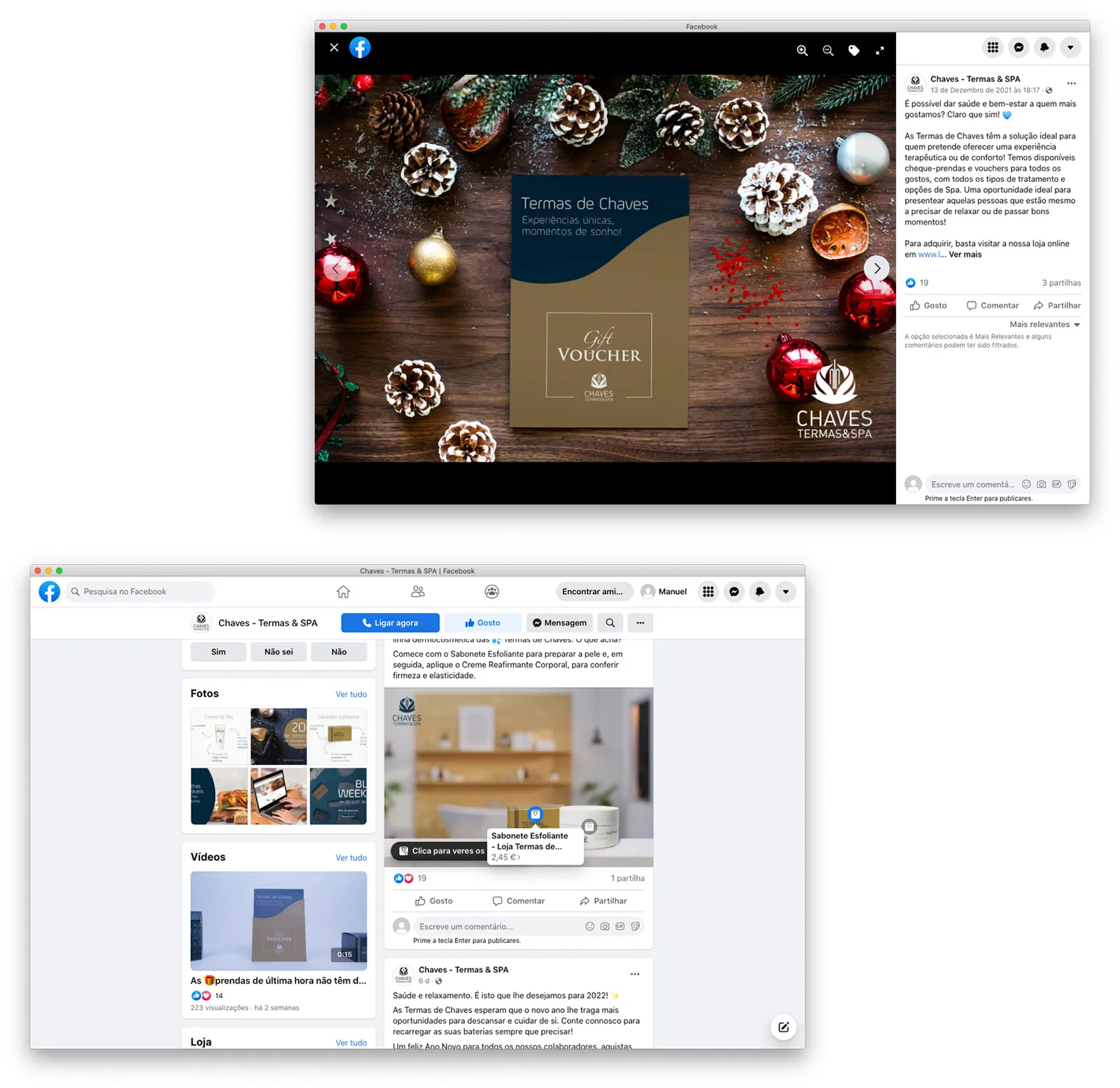Click the 'Pesquisa no Facebook' search field

click(x=140, y=592)
